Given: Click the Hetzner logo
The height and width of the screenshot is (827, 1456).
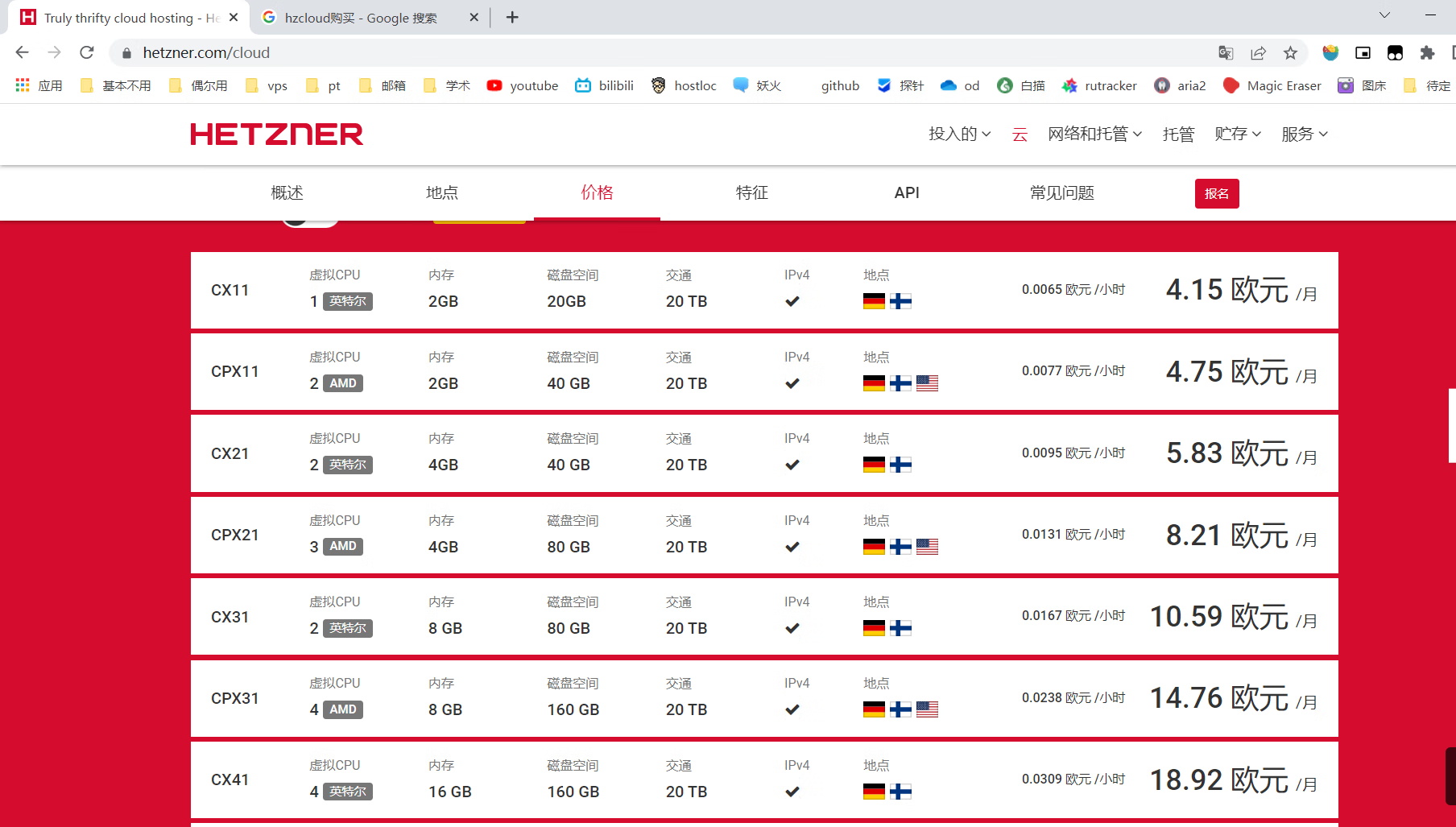Looking at the screenshot, I should tap(277, 134).
